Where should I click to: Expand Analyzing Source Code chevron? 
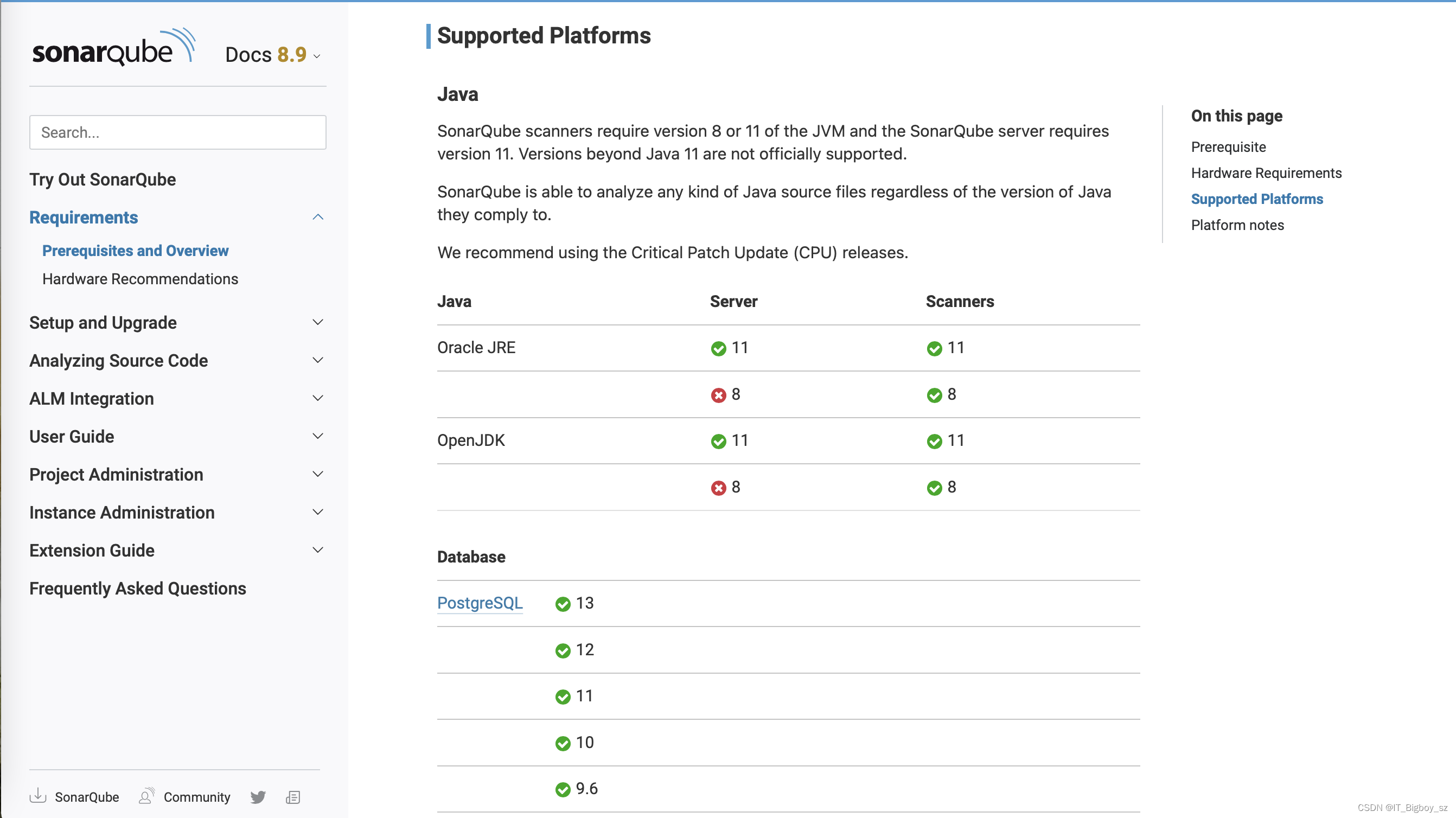pos(318,360)
